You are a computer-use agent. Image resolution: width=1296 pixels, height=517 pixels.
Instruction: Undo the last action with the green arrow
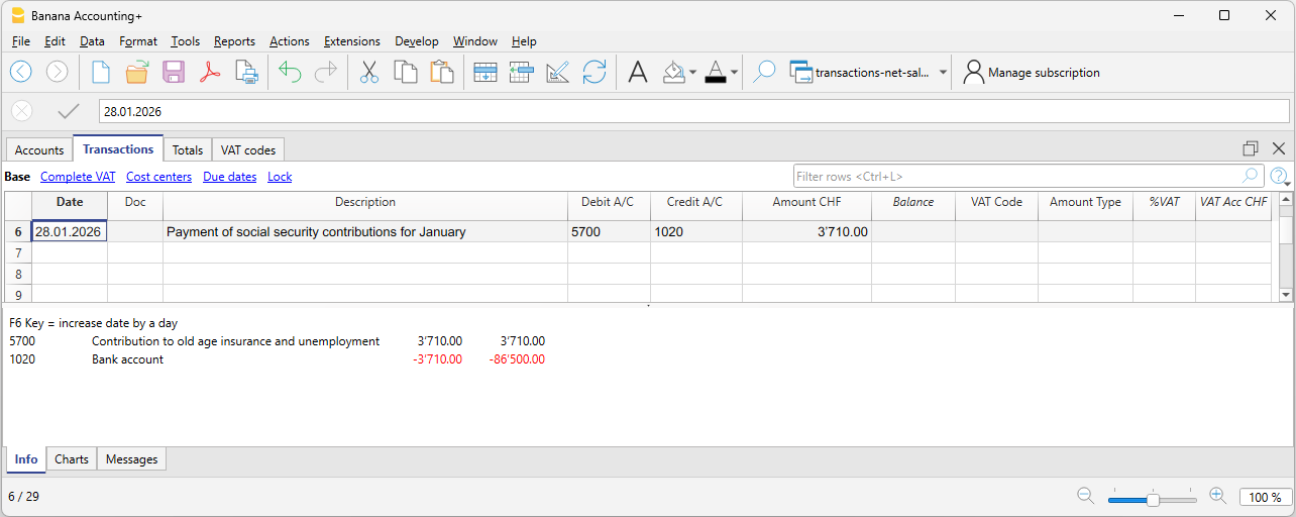[x=290, y=72]
